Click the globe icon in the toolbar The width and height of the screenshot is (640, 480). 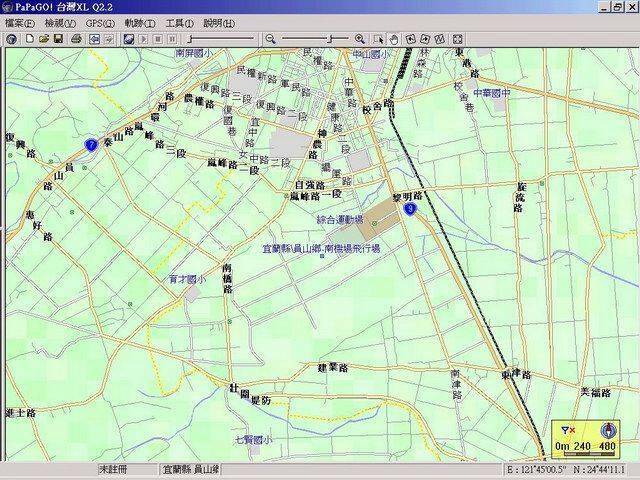(x=11, y=39)
